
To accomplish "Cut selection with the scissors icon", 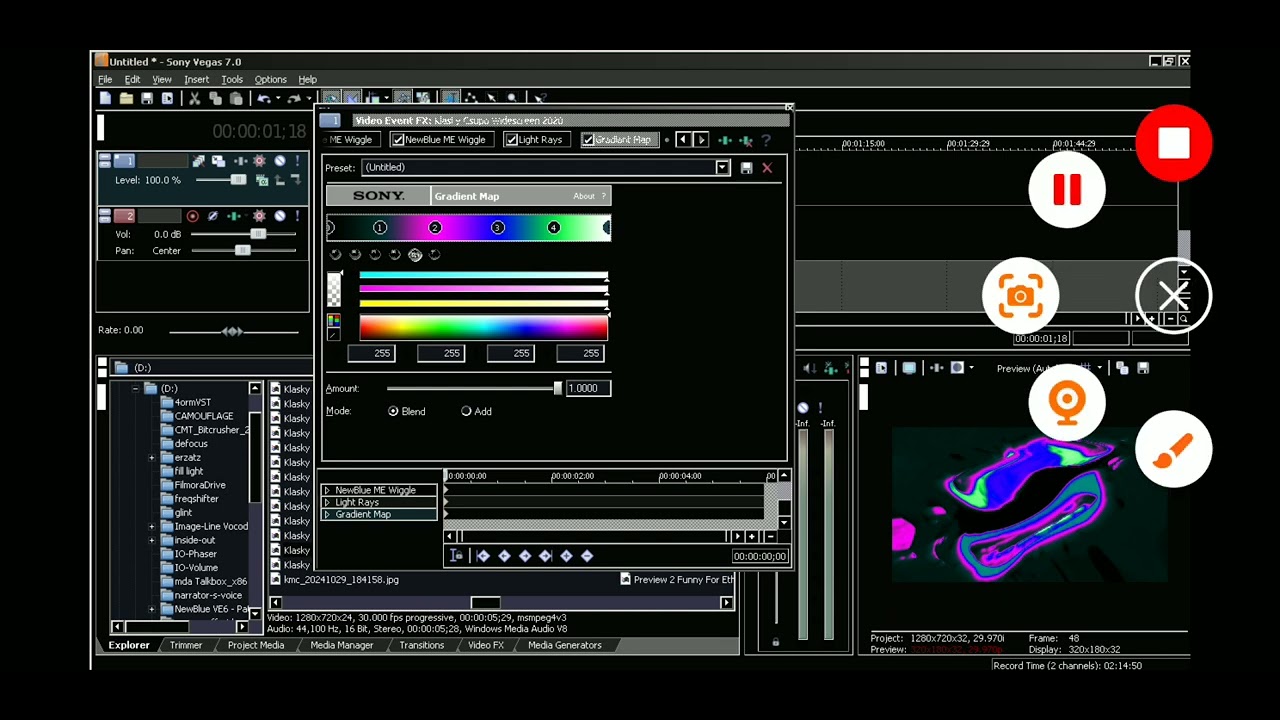I will 194,98.
